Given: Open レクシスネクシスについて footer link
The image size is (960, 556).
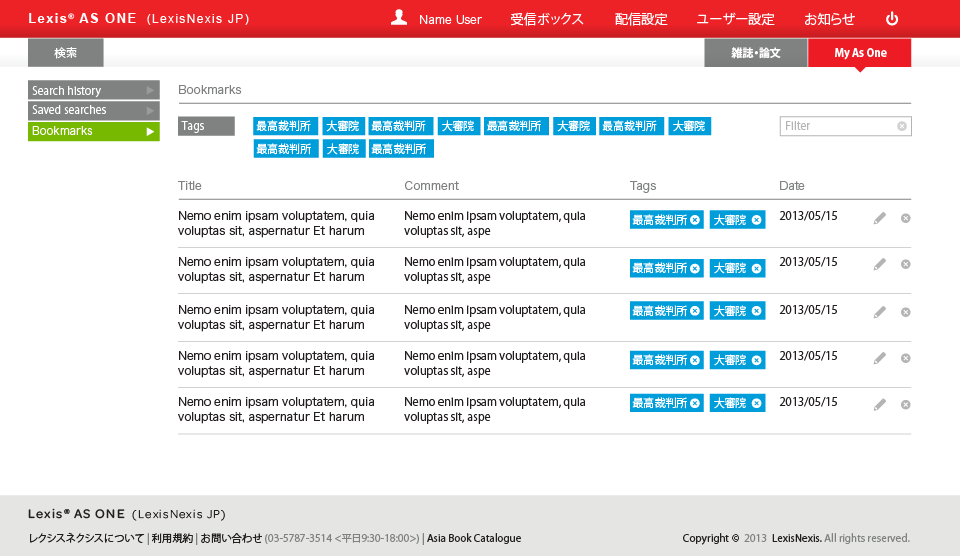Looking at the screenshot, I should point(86,538).
